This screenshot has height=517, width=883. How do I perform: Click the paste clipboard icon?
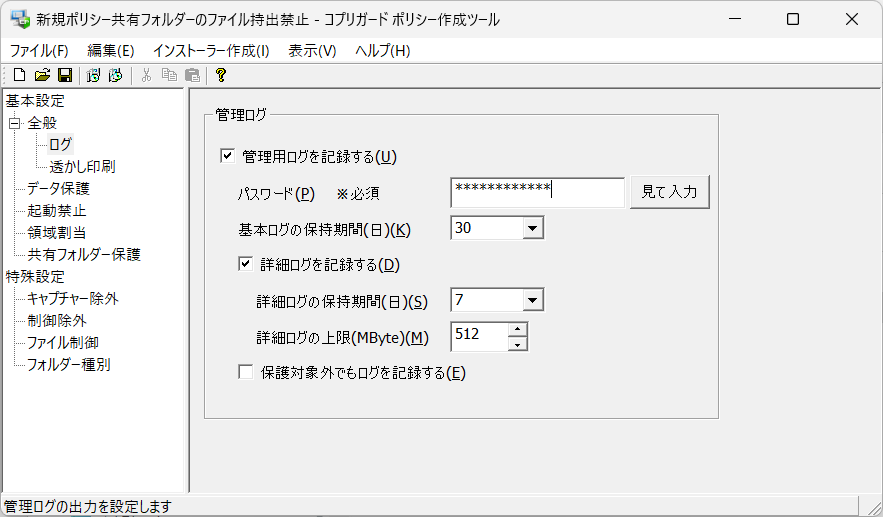pos(193,75)
